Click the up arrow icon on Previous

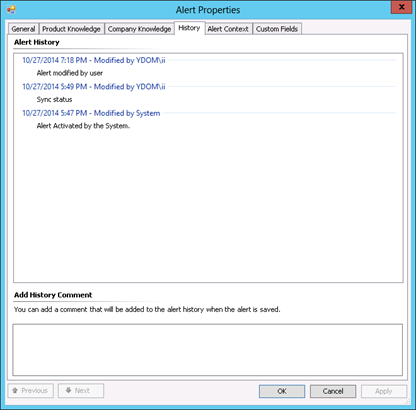[15, 390]
